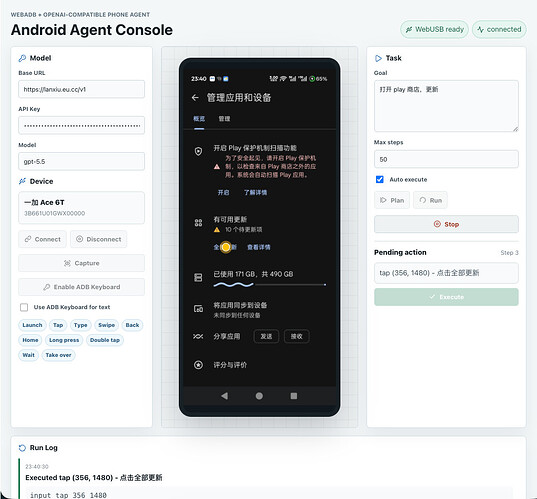Viewport: 537px width, 499px height.
Task: Click the sync apps to device icon
Action: pos(198,309)
